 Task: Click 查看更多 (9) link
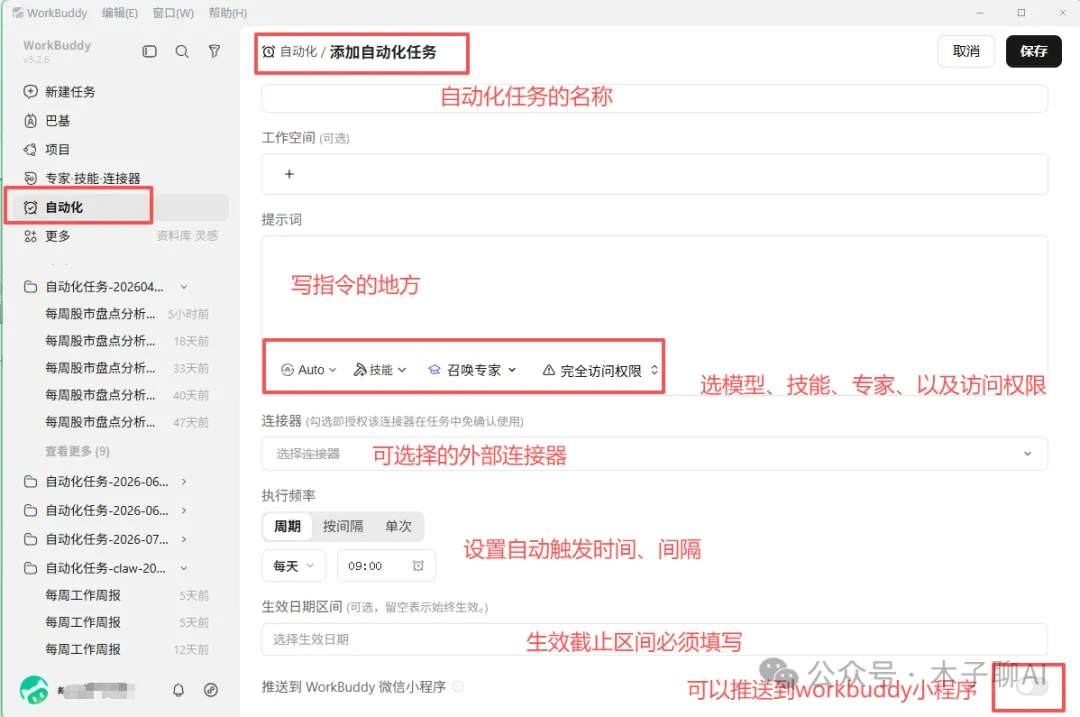point(77,451)
